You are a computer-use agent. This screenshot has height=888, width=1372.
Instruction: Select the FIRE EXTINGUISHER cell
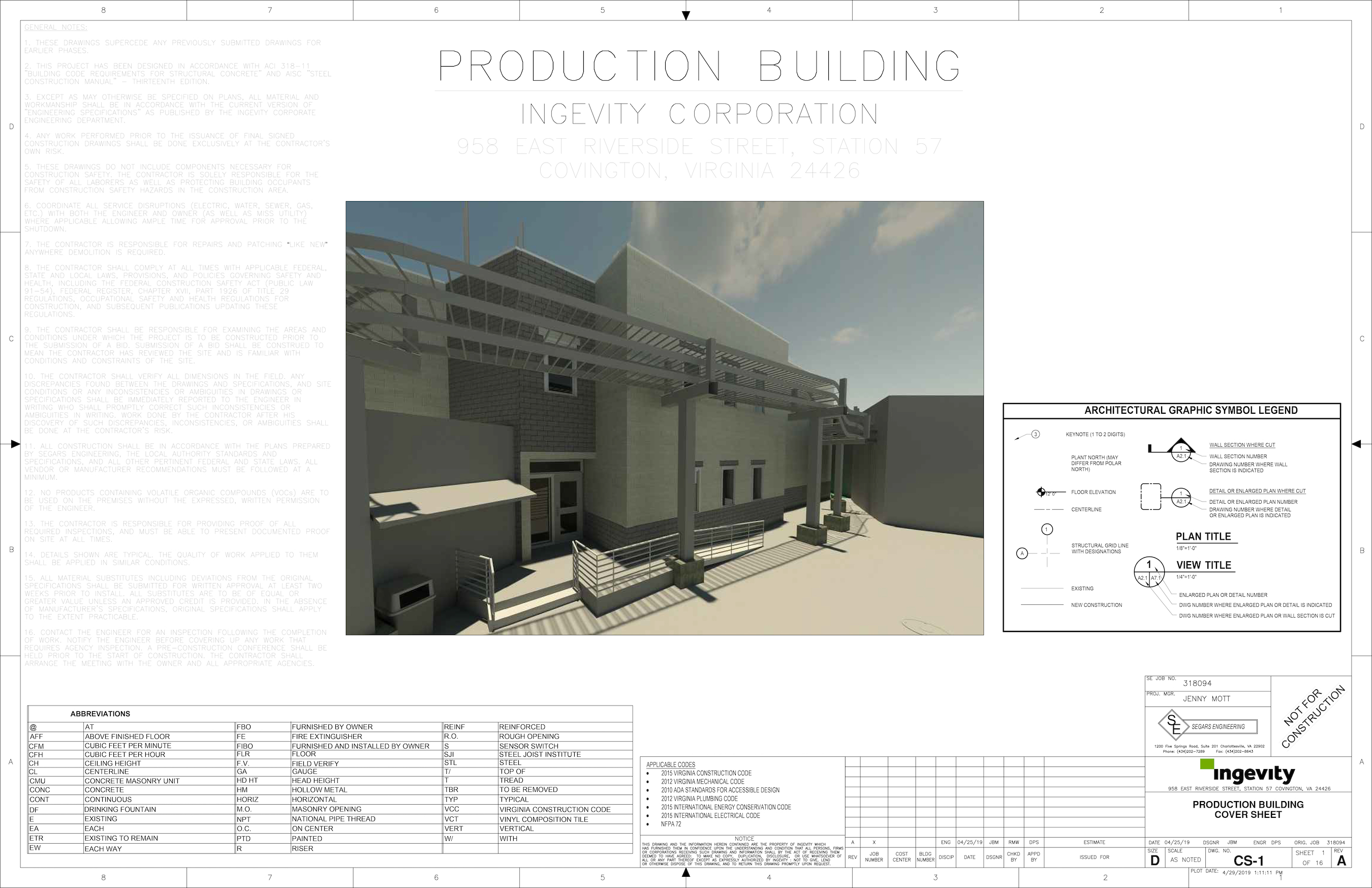[x=366, y=737]
